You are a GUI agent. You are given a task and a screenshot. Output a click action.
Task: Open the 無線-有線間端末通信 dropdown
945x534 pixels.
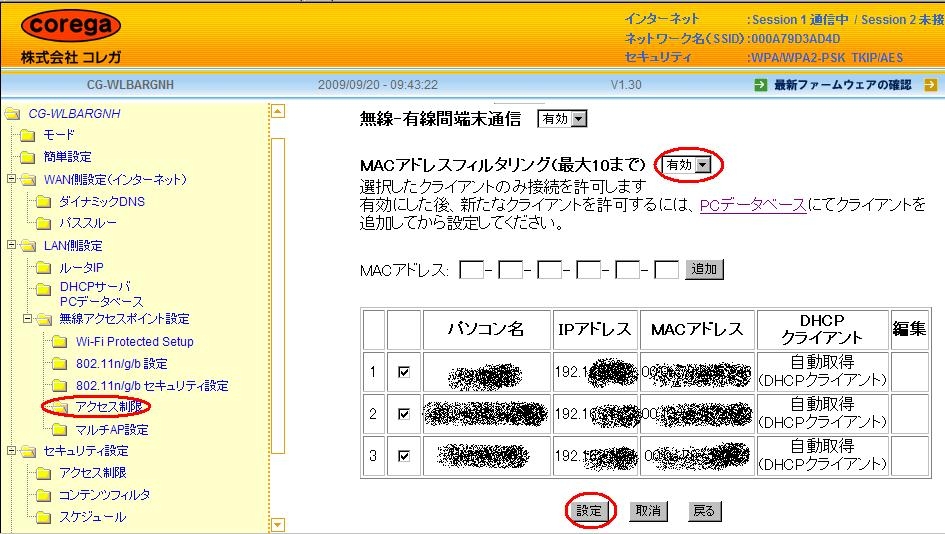click(562, 119)
